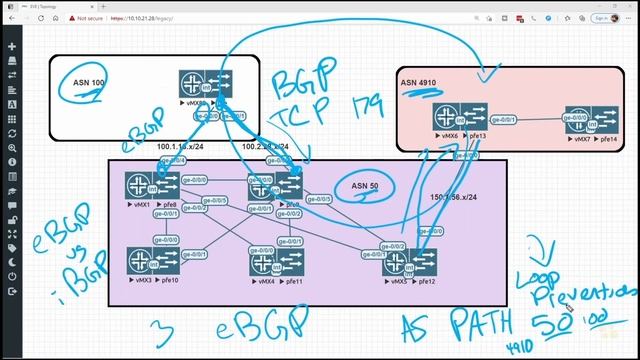This screenshot has height=360, width=640.
Task: Click the pfe14 node beside vMX7
Action: coord(605,120)
